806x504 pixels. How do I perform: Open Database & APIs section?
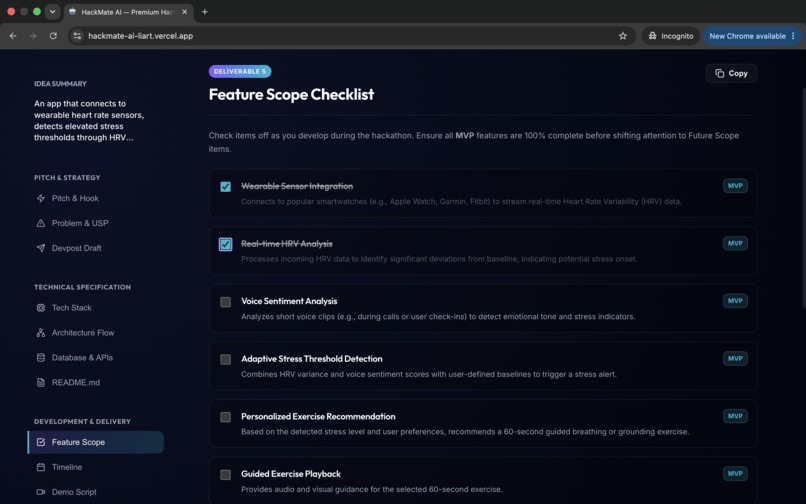coord(96,357)
